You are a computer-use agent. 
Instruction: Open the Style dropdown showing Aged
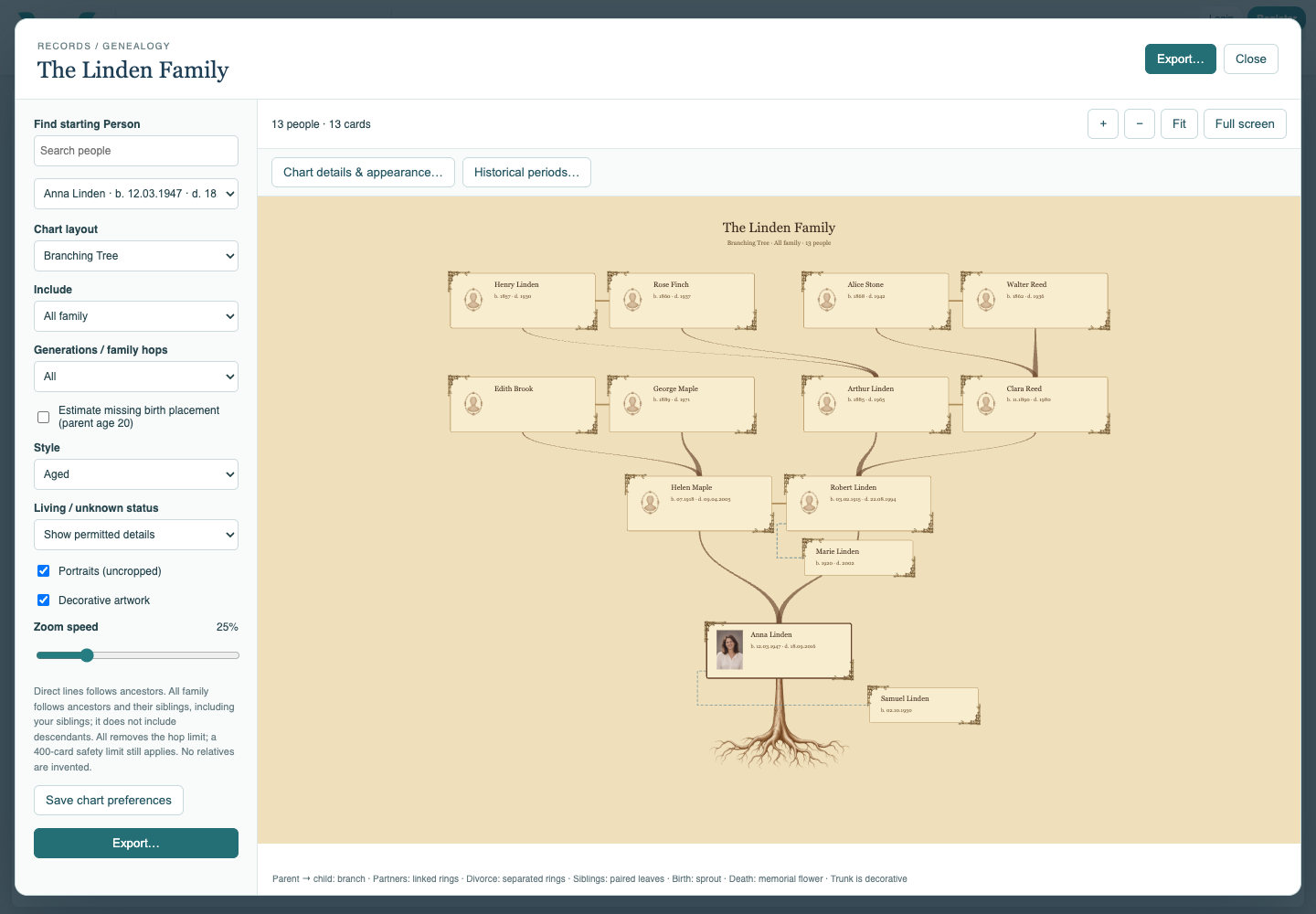coord(136,474)
